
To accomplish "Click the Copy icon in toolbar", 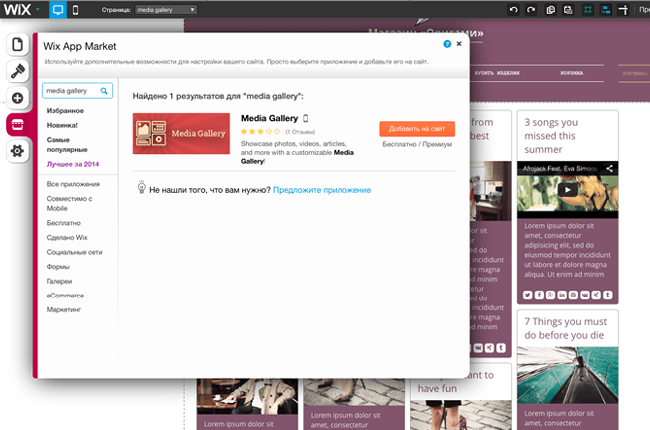I will [551, 10].
